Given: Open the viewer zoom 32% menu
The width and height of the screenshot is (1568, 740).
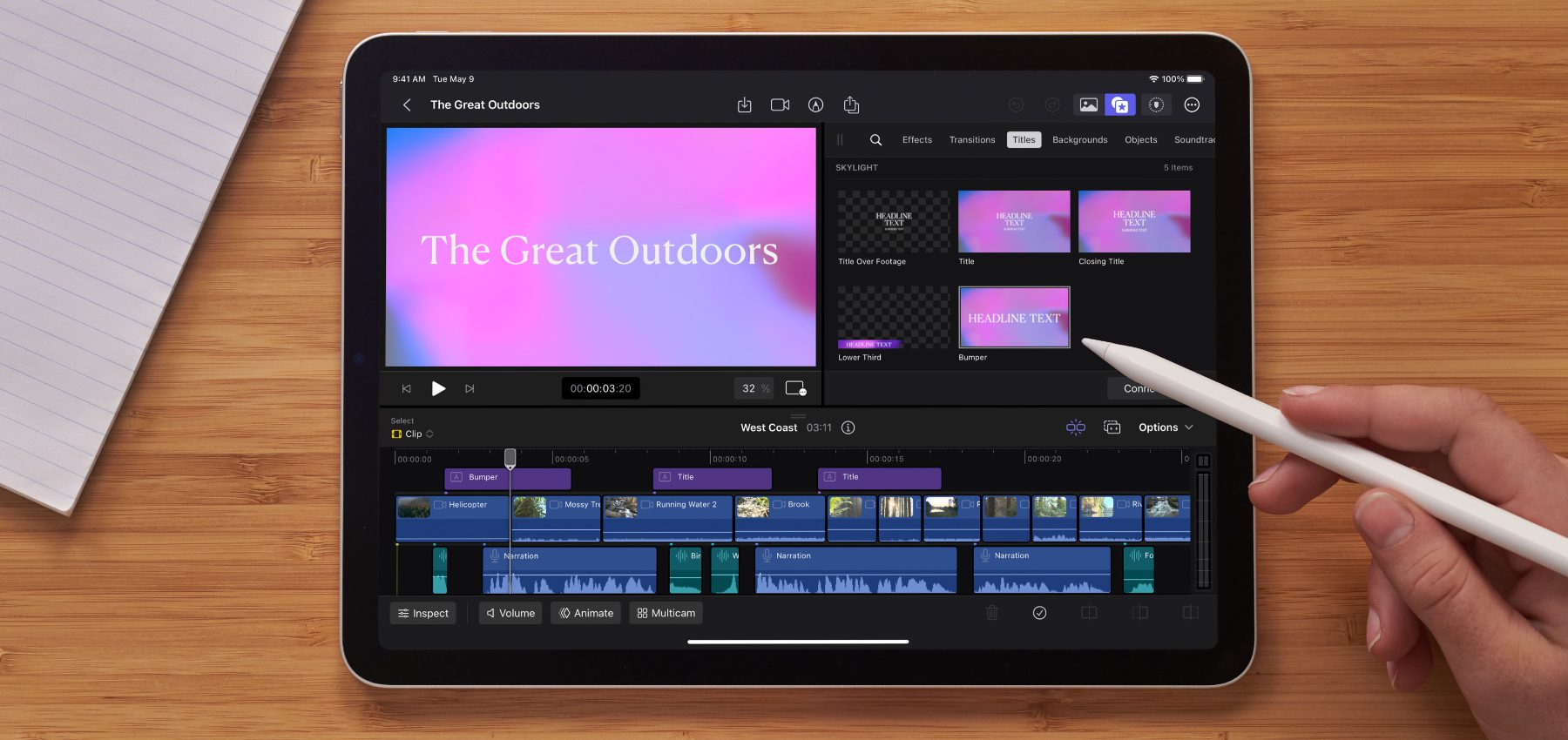Looking at the screenshot, I should pyautogui.click(x=754, y=388).
